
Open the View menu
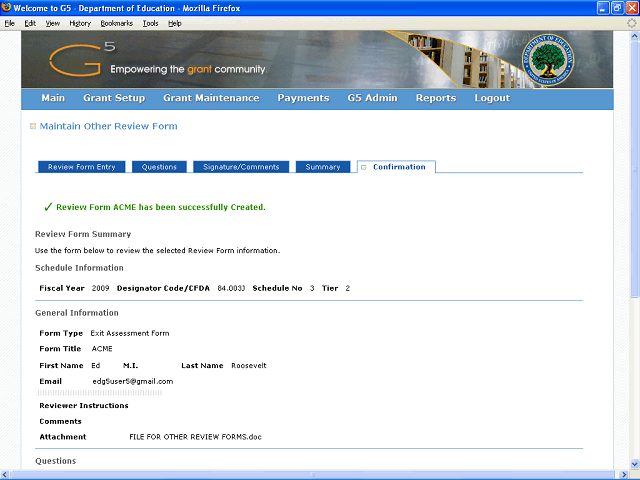click(x=53, y=23)
